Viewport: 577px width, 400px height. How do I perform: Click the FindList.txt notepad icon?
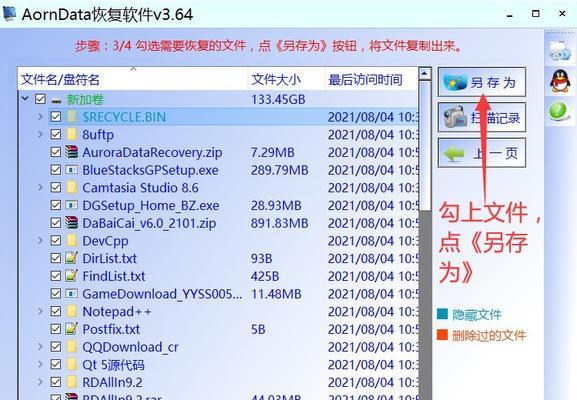point(71,275)
